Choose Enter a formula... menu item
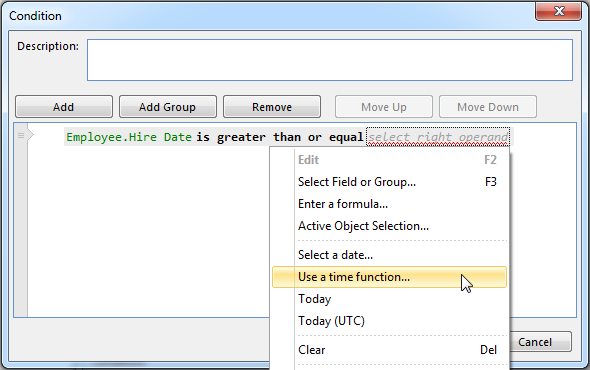 389,204
